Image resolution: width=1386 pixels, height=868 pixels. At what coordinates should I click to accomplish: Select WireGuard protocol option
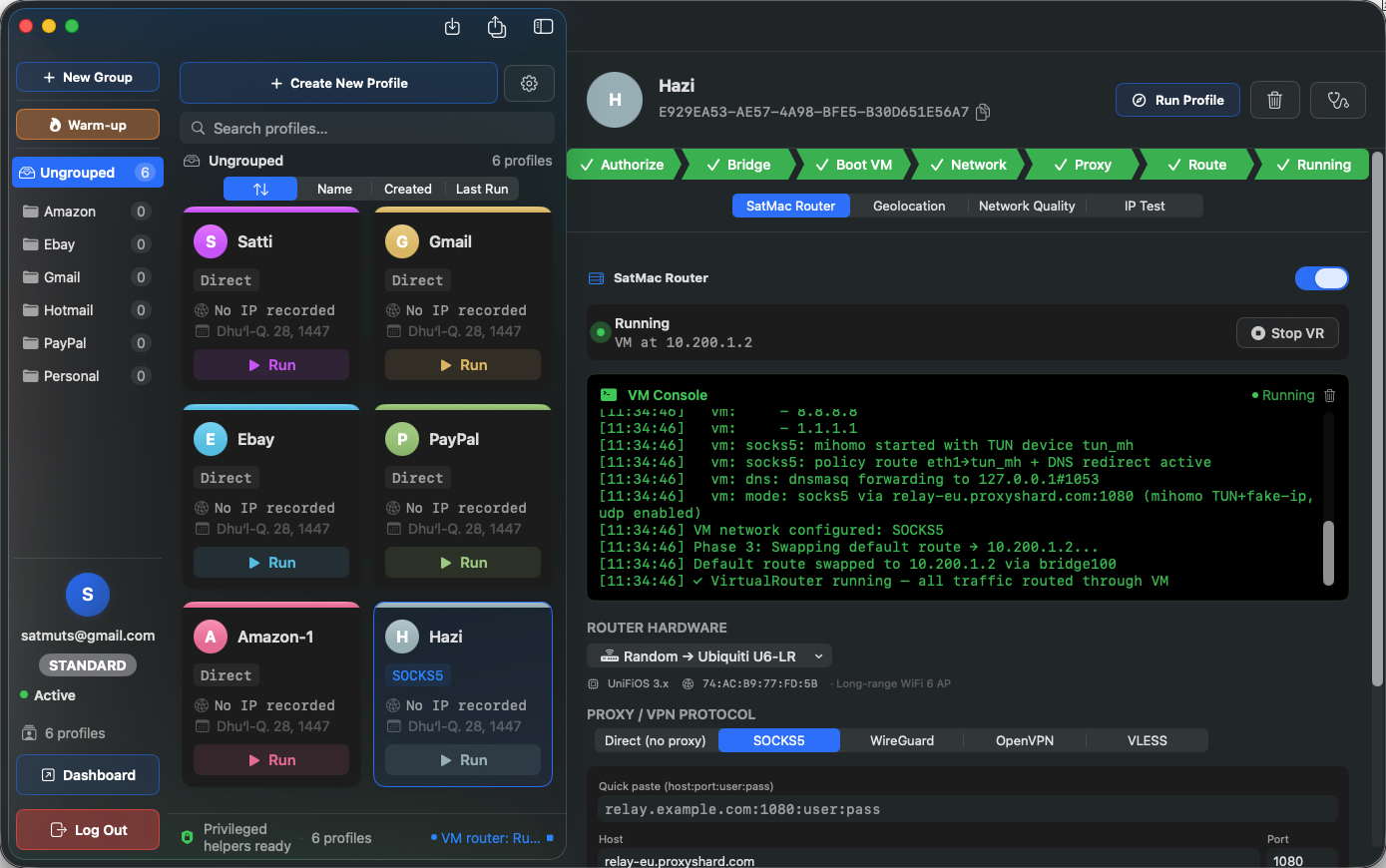902,740
